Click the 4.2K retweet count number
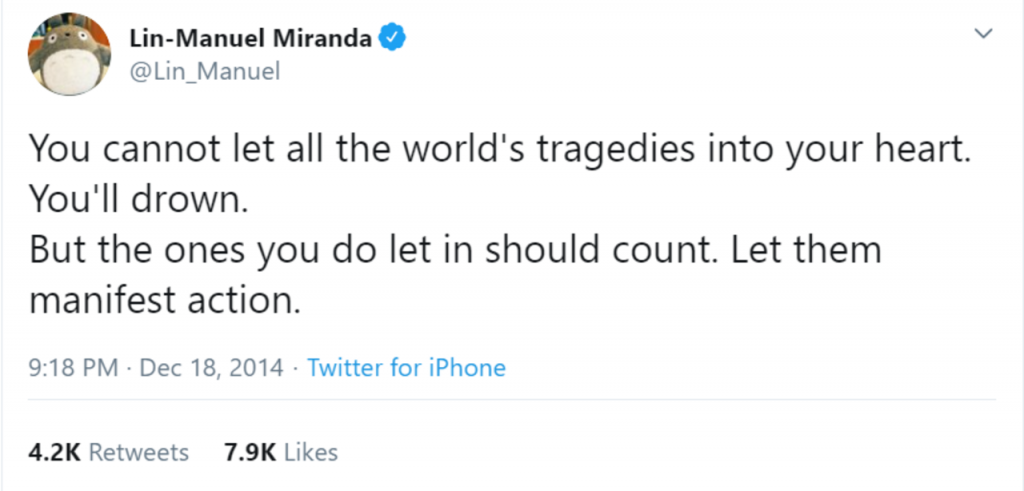This screenshot has width=1024, height=491. (x=54, y=452)
